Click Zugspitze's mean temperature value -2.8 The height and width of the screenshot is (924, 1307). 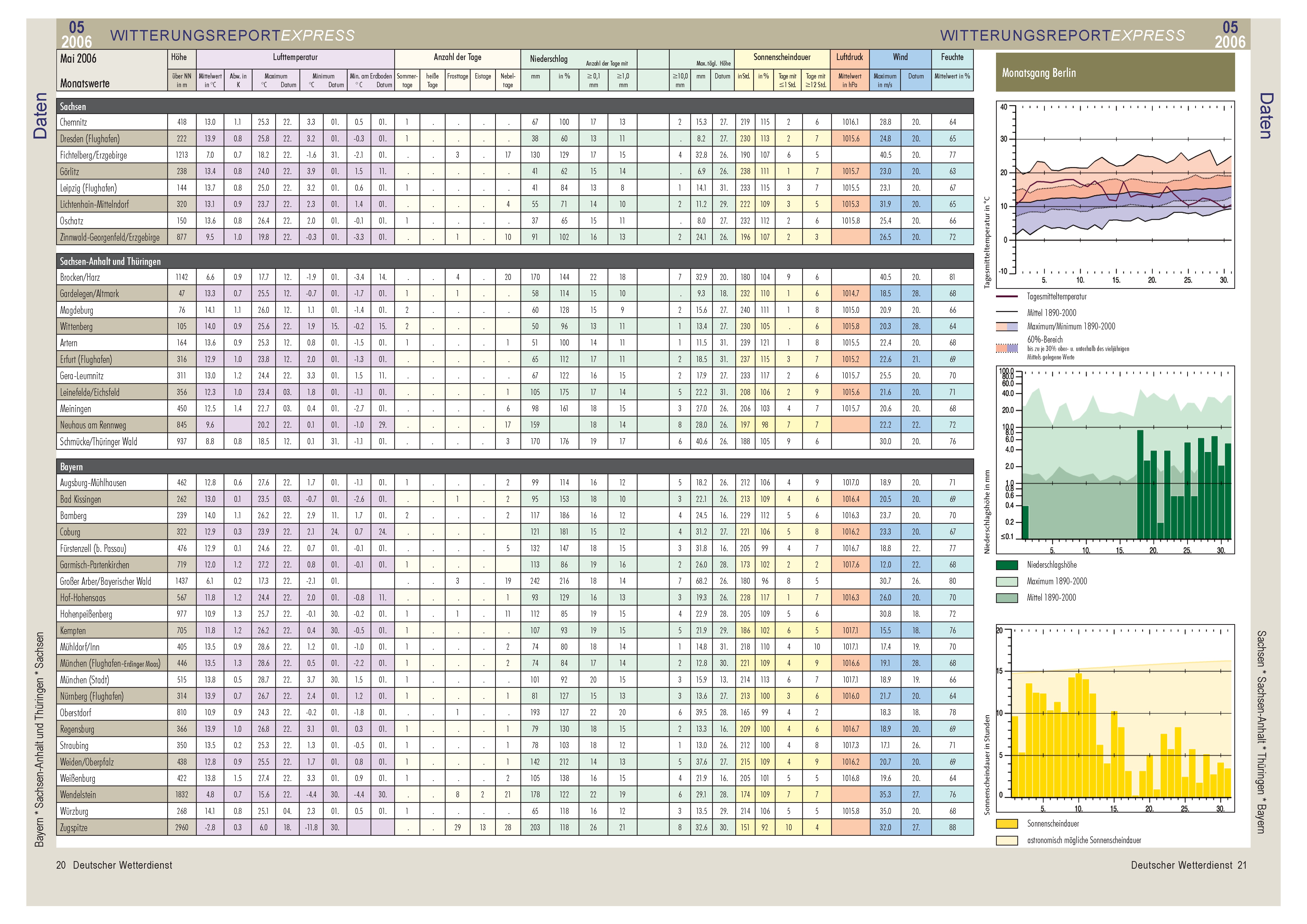[x=210, y=828]
